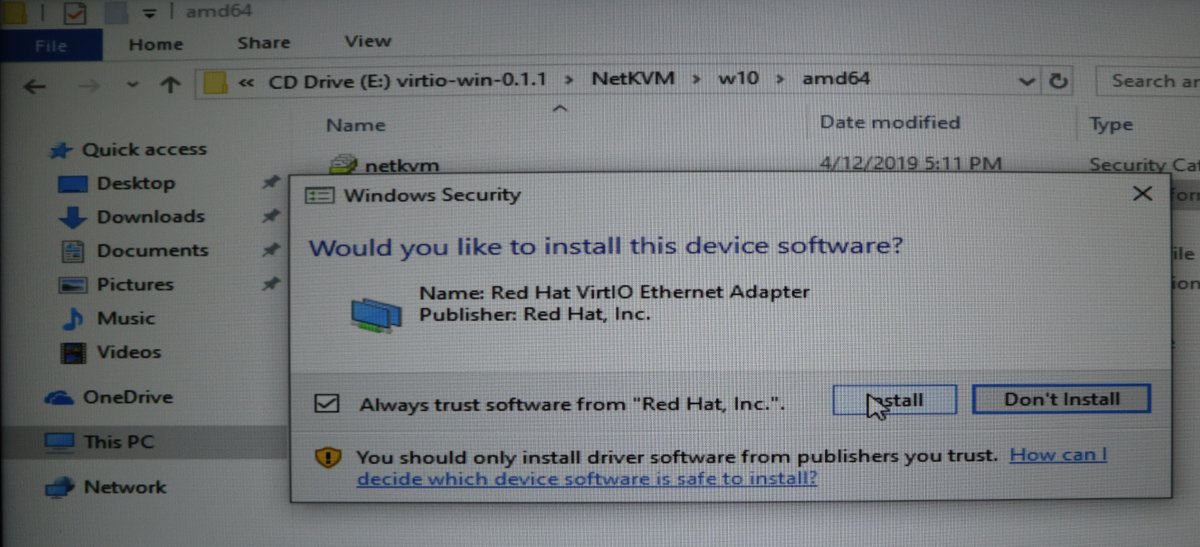Switch to the View ribbon tab
Viewport: 1200px width, 547px height.
click(367, 42)
